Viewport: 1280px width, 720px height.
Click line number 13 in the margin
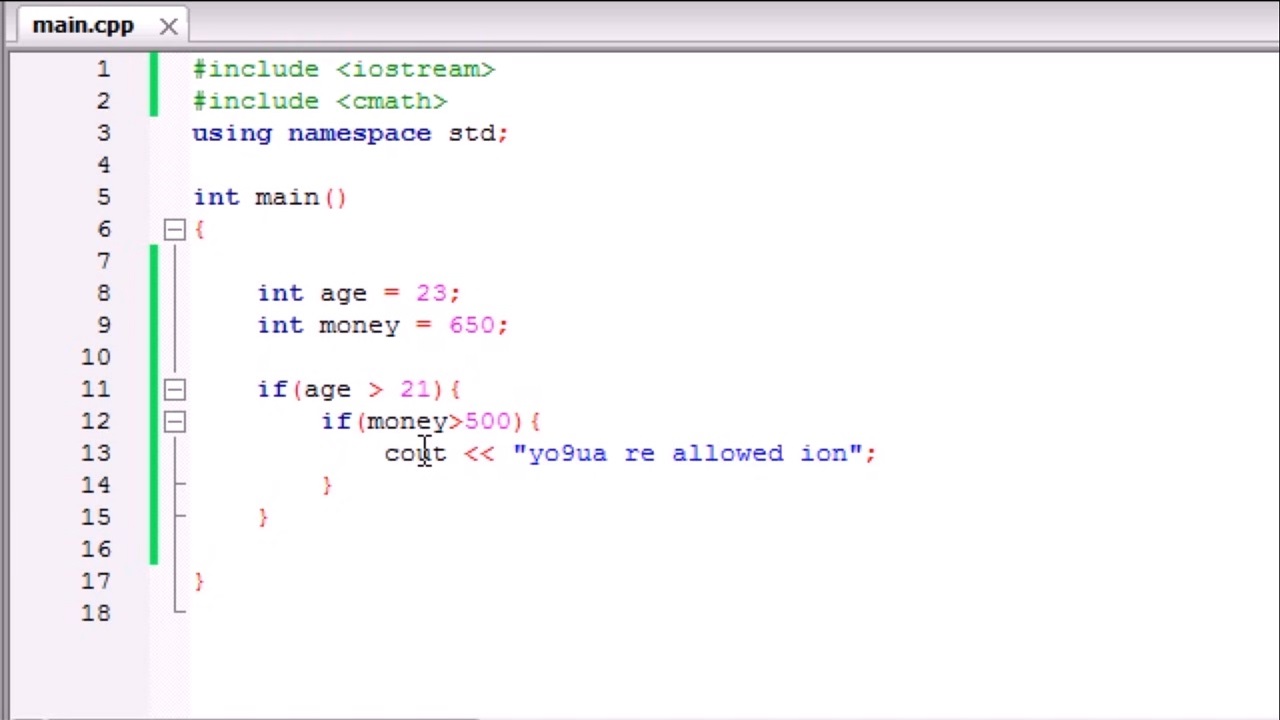[97, 453]
